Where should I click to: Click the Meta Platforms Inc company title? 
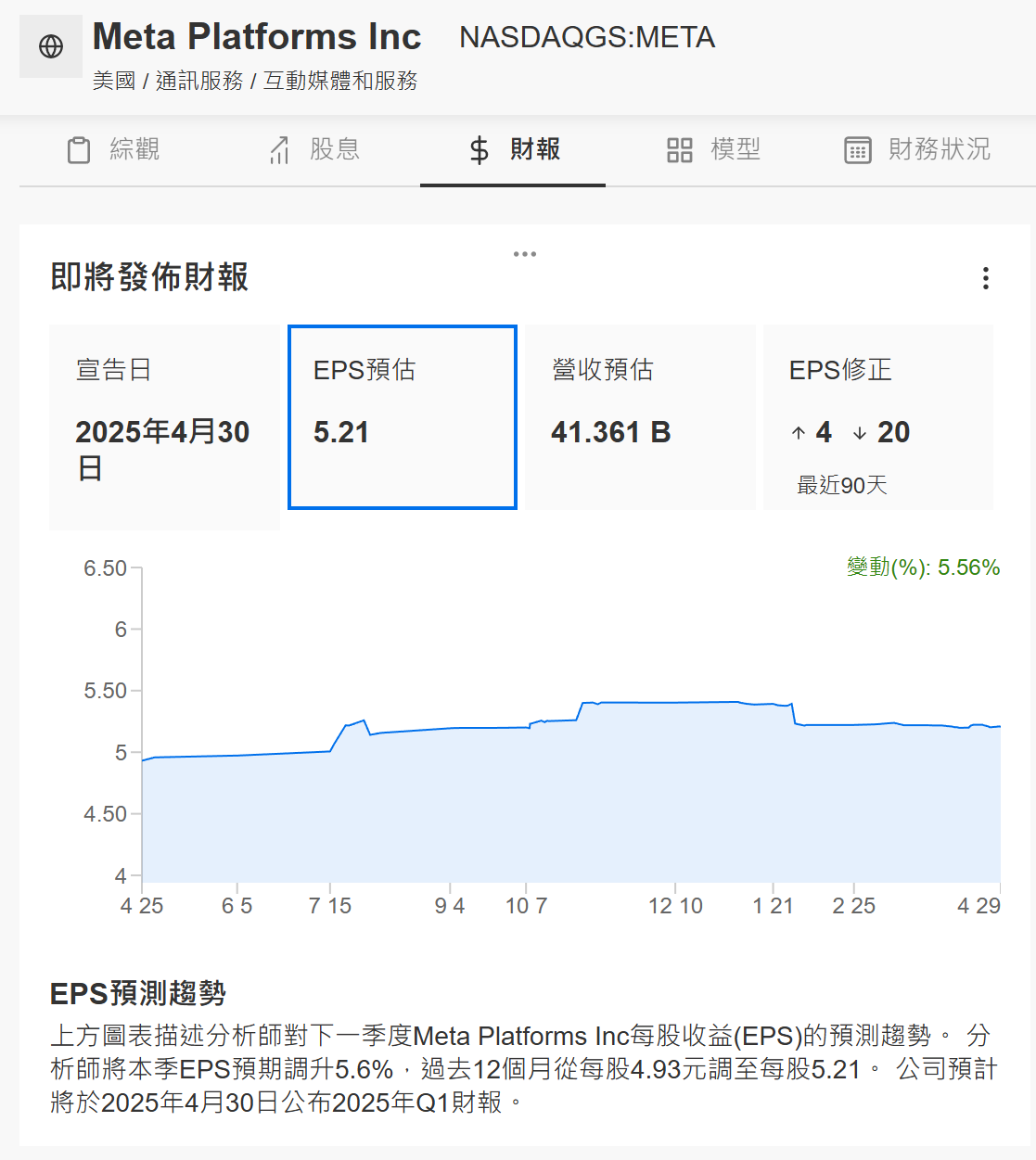[x=257, y=37]
